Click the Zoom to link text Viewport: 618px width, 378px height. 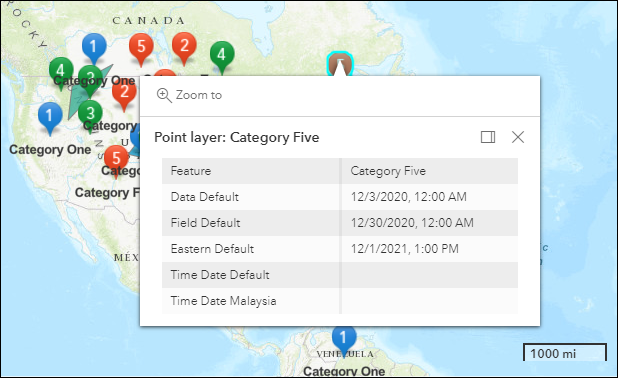coord(199,95)
